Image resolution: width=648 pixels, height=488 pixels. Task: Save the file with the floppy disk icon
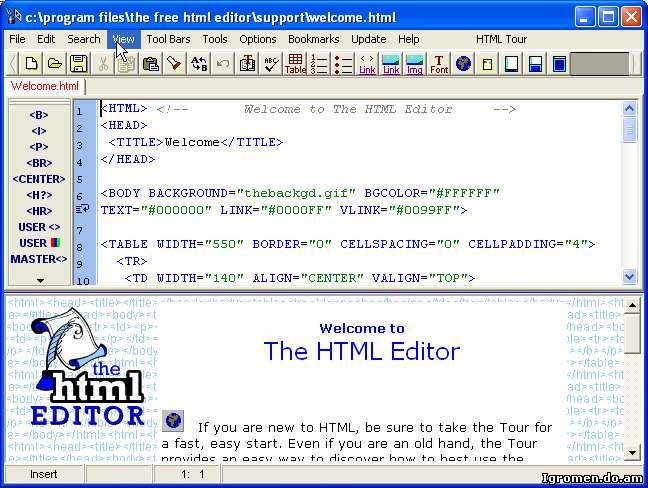(79, 64)
